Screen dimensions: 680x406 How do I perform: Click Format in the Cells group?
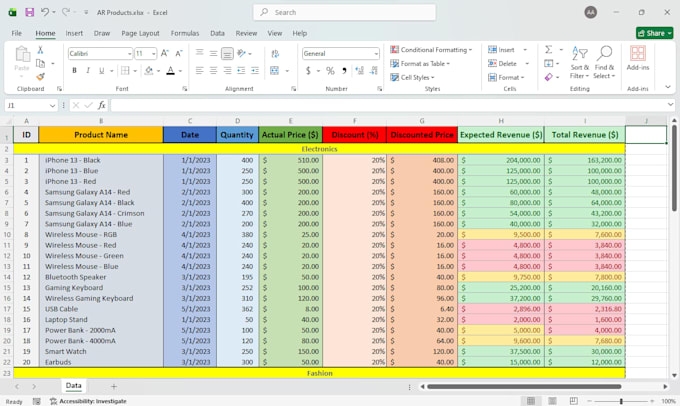(506, 77)
